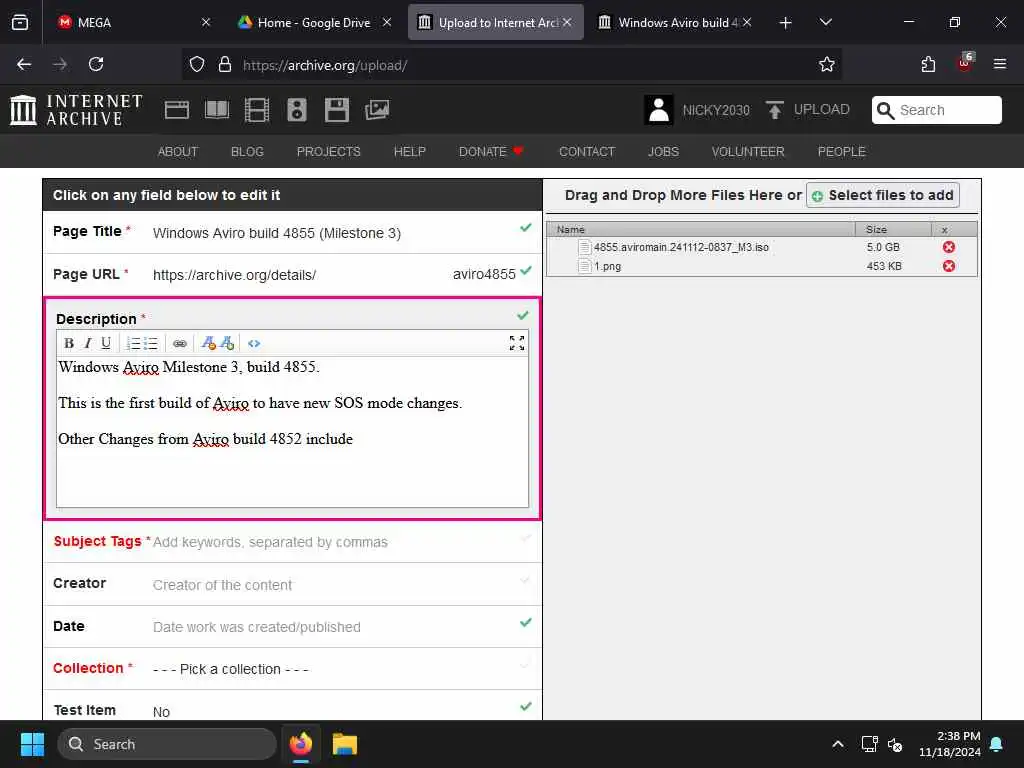Click the Internet Archive search box
1024x768 pixels.
(x=936, y=110)
